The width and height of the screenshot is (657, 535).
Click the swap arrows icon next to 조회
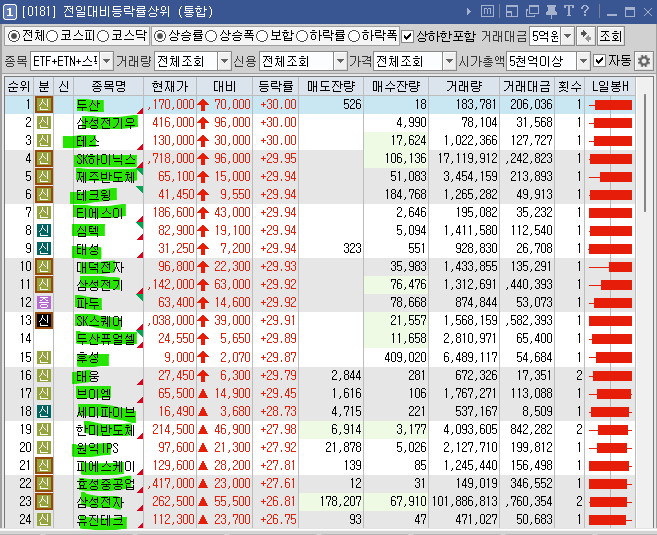(585, 36)
